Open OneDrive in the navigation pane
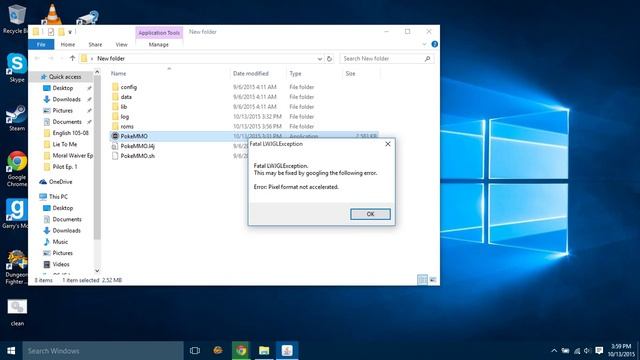 [x=60, y=182]
